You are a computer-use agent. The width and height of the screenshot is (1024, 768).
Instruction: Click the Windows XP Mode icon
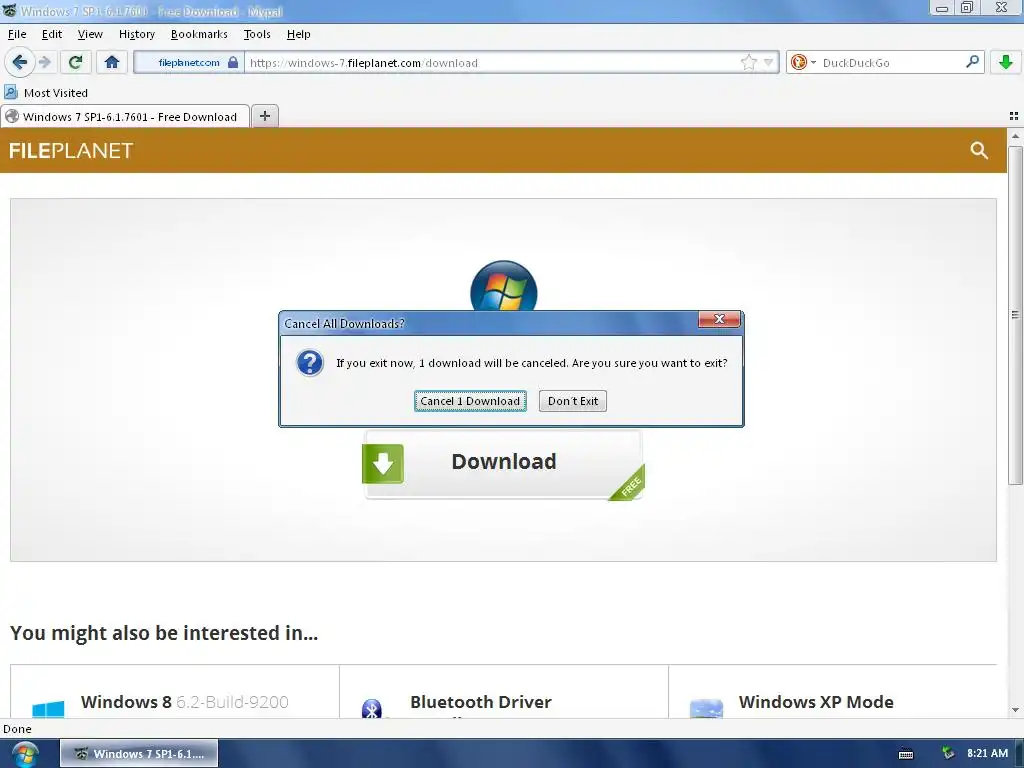(706, 709)
